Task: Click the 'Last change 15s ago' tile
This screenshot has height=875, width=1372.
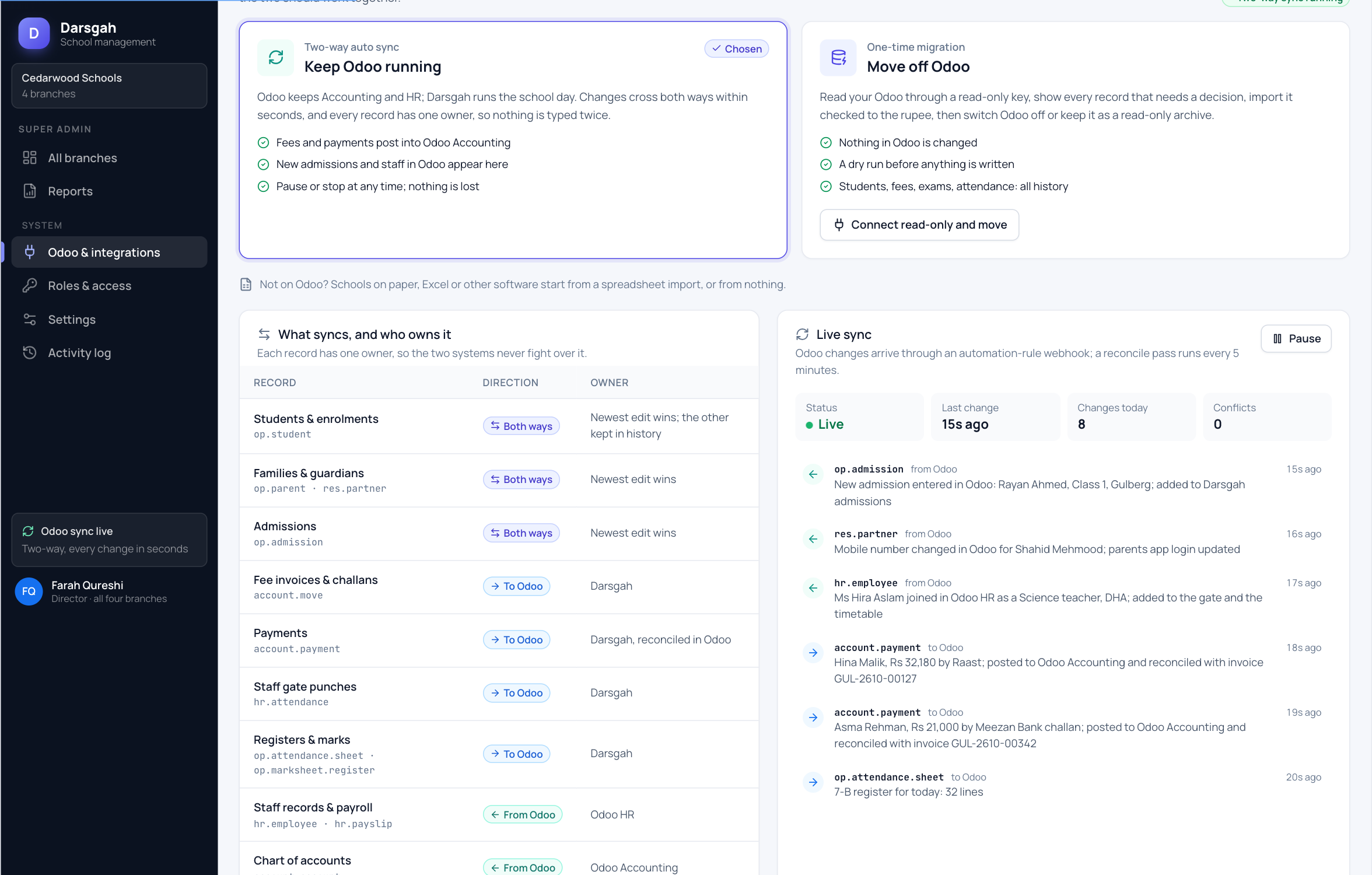Action: pyautogui.click(x=996, y=416)
